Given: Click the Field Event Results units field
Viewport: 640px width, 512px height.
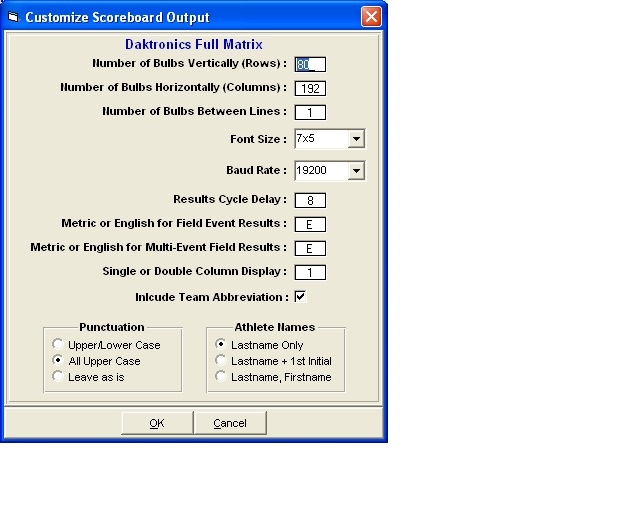Looking at the screenshot, I should point(310,225).
